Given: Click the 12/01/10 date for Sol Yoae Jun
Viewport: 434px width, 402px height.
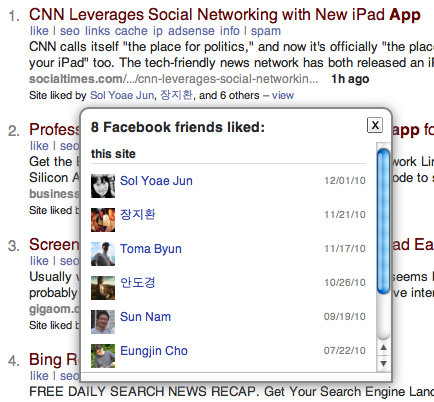Looking at the screenshot, I should point(345,181).
